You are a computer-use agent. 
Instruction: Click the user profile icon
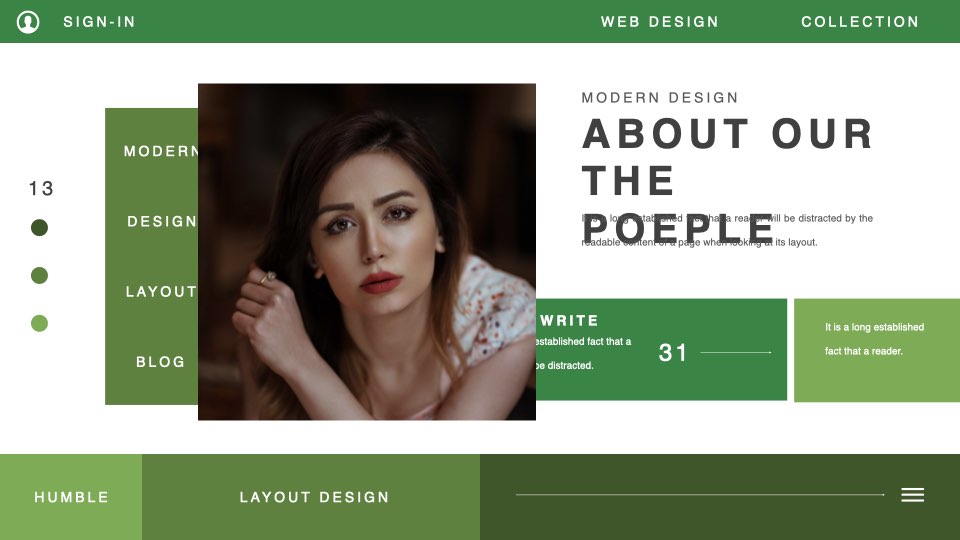(x=28, y=21)
